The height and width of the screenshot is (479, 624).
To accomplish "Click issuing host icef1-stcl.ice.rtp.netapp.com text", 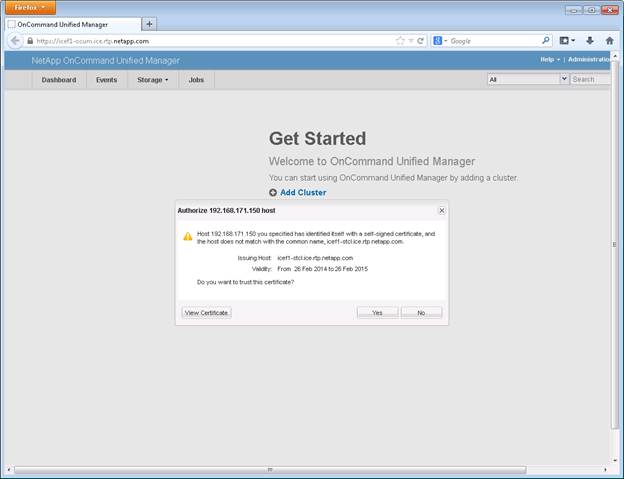I will pyautogui.click(x=315, y=258).
